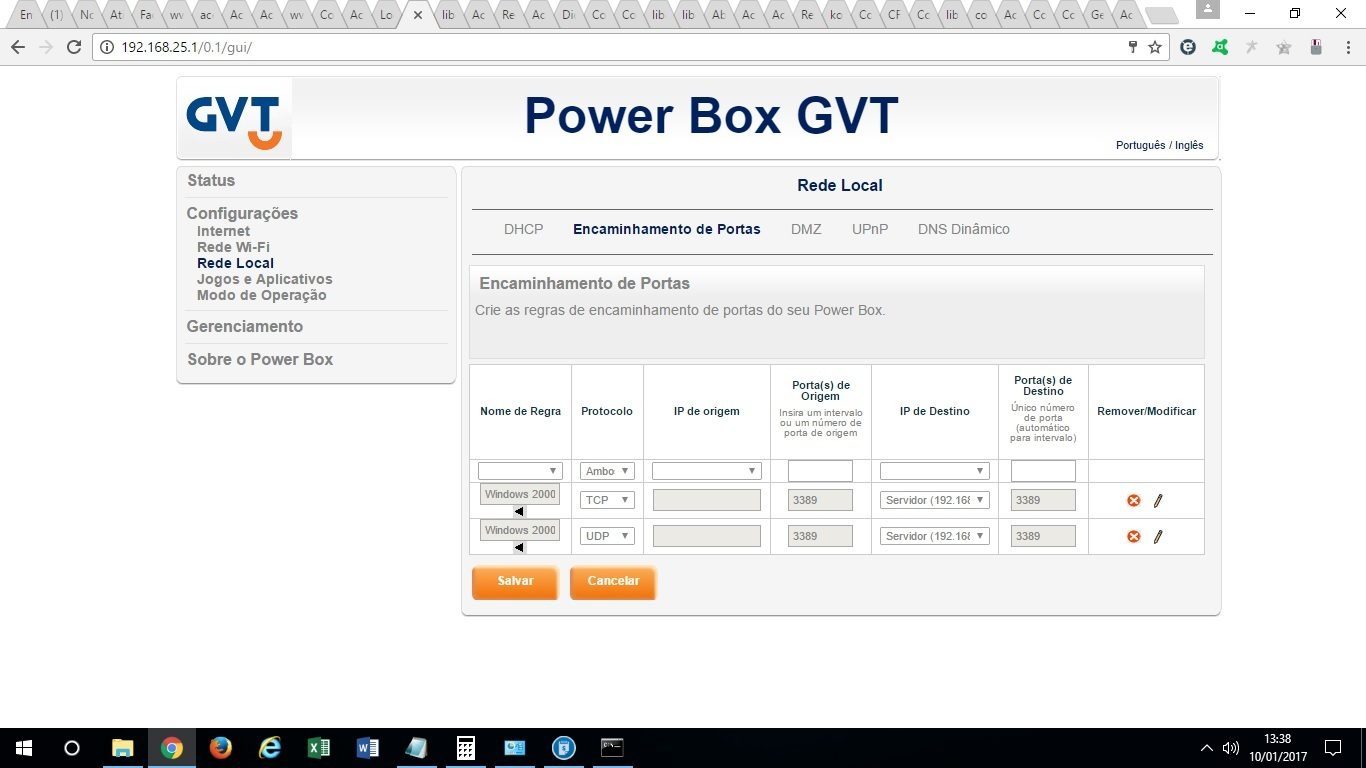The height and width of the screenshot is (768, 1366).
Task: Select Encaminhamento de Portas tab
Action: click(x=666, y=229)
